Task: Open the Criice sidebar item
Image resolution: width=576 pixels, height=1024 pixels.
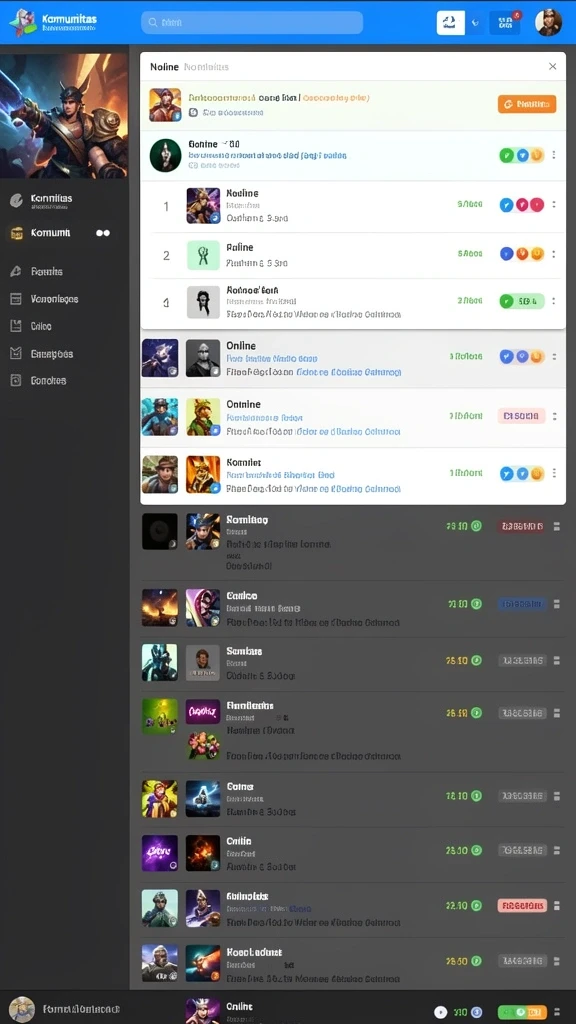Action: click(31, 326)
